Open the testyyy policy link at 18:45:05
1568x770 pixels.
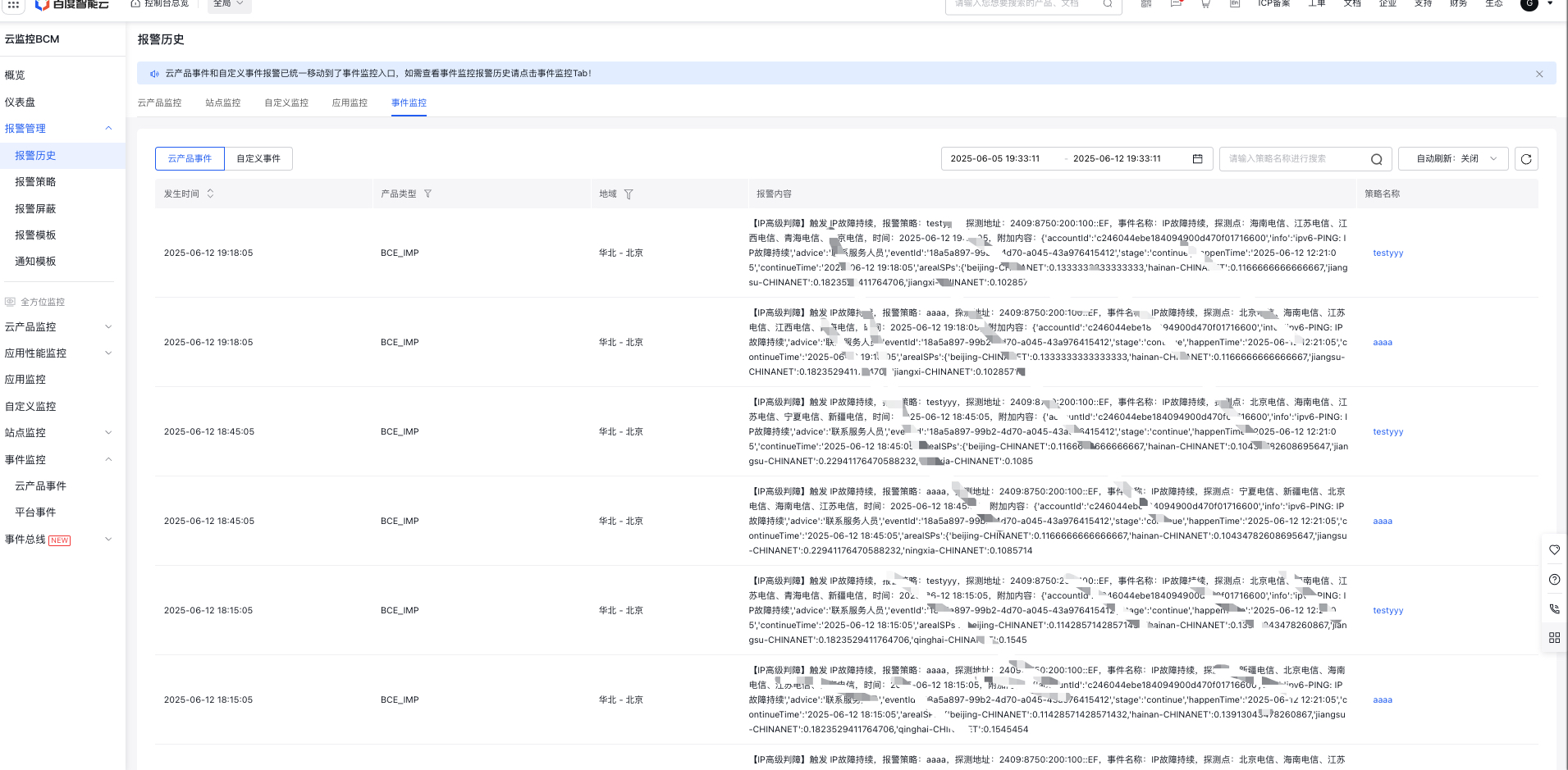[1387, 431]
